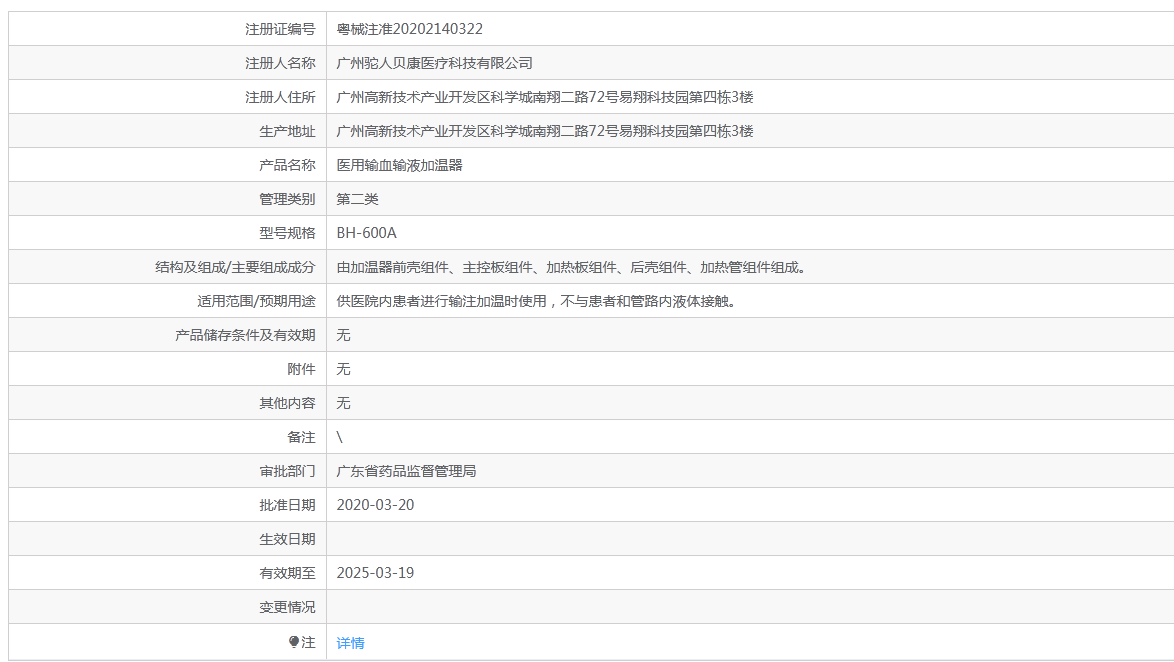Click the address value in 注册人住所 row
Image resolution: width=1174 pixels, height=662 pixels.
click(544, 97)
